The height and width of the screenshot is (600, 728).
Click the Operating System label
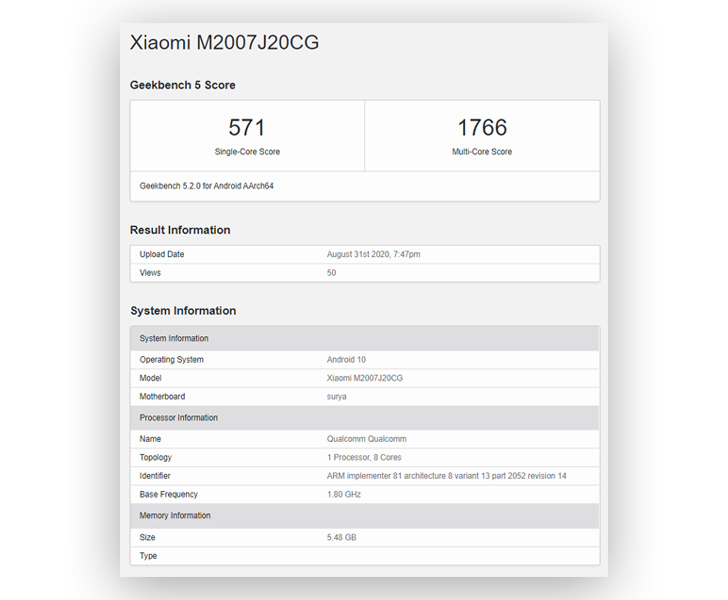pyautogui.click(x=171, y=359)
